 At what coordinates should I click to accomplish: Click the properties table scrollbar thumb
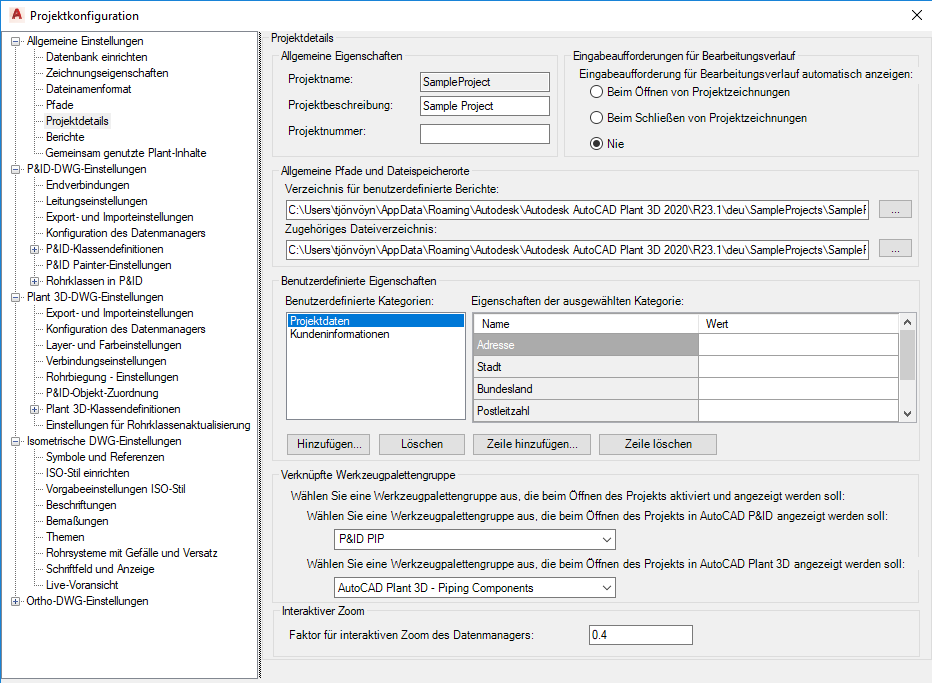907,355
